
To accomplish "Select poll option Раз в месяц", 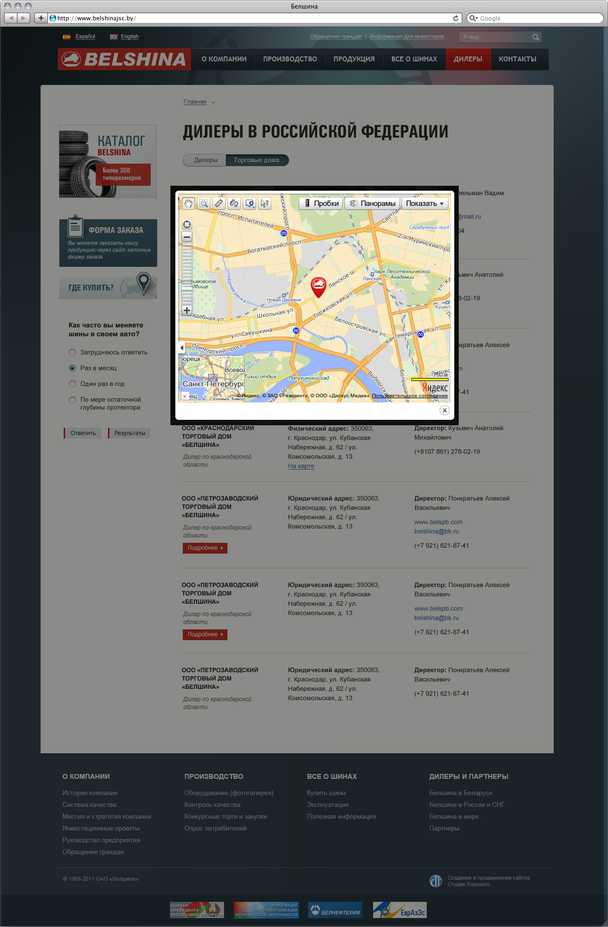I will pyautogui.click(x=72, y=368).
